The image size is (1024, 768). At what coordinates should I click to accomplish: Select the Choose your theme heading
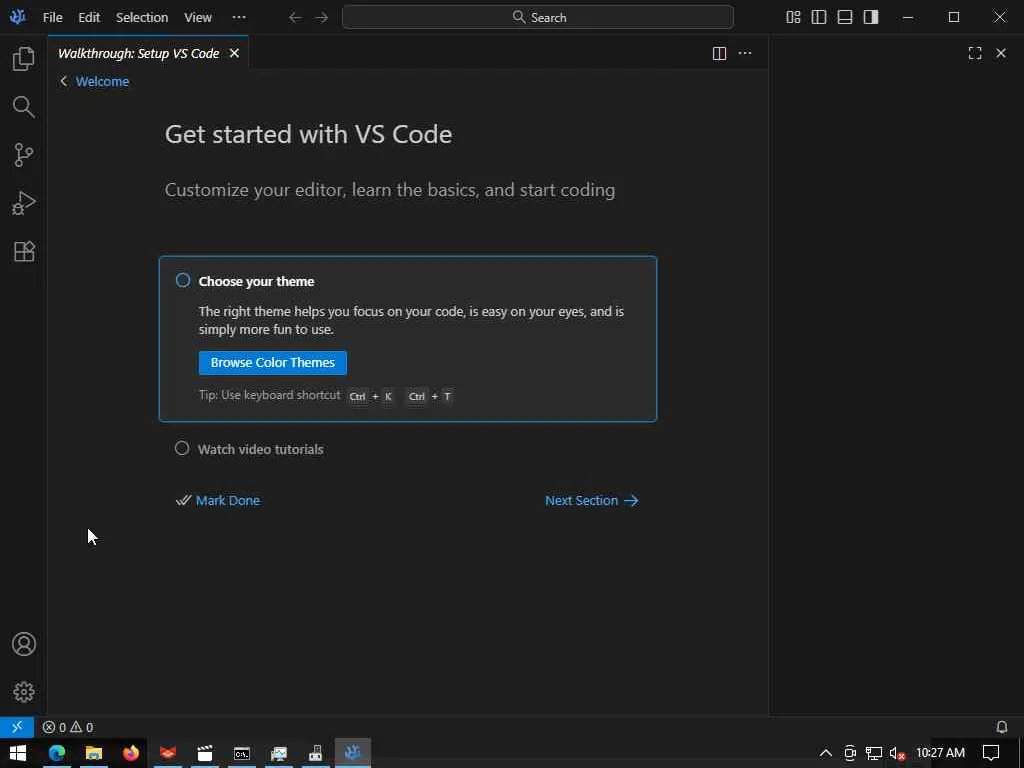(256, 281)
